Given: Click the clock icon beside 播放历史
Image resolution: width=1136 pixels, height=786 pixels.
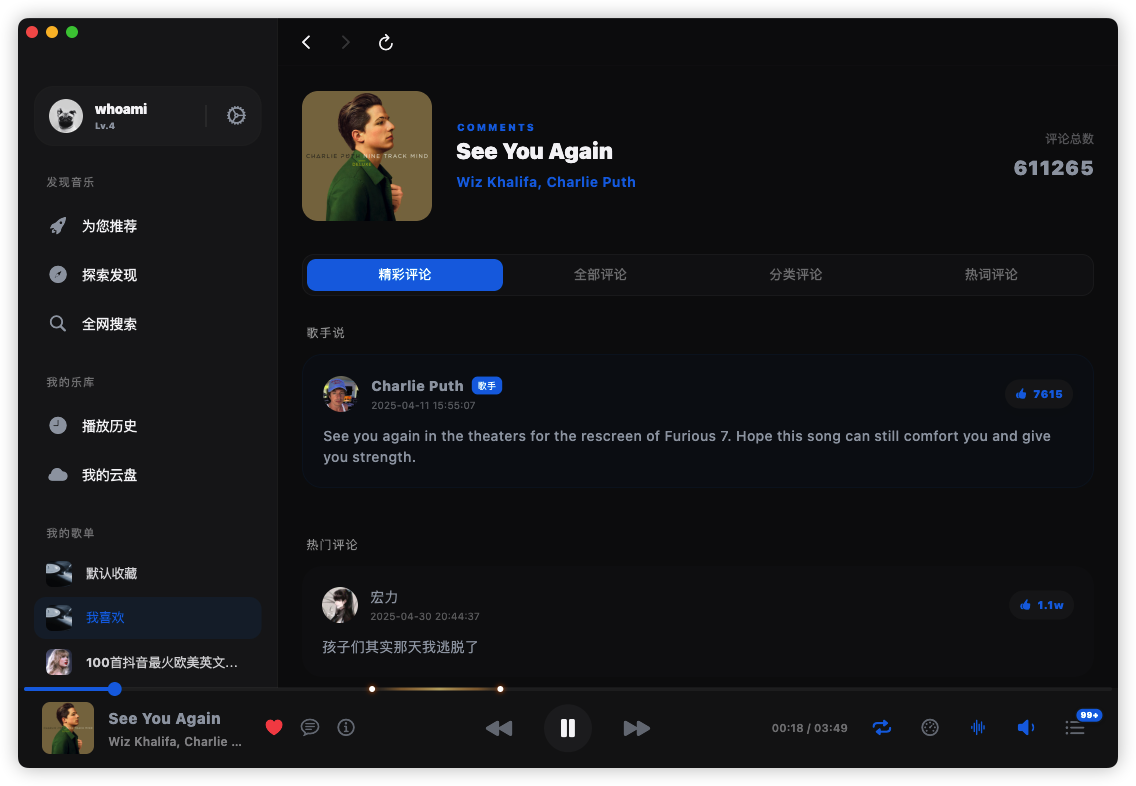Looking at the screenshot, I should coord(58,425).
